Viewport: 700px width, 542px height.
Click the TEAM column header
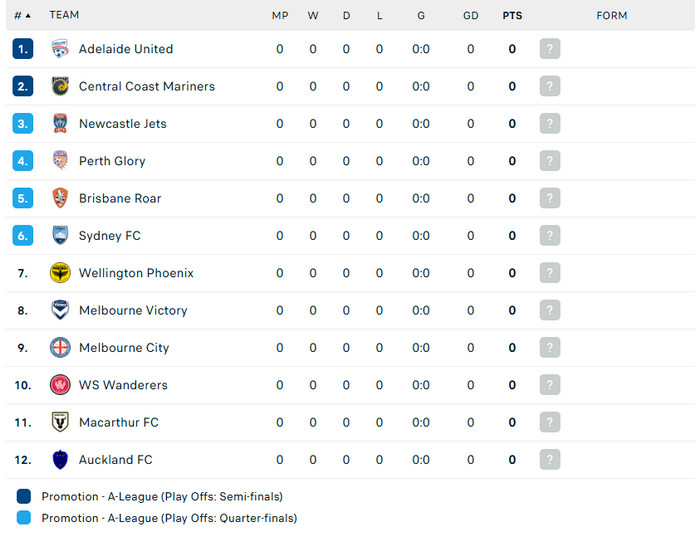coord(64,16)
